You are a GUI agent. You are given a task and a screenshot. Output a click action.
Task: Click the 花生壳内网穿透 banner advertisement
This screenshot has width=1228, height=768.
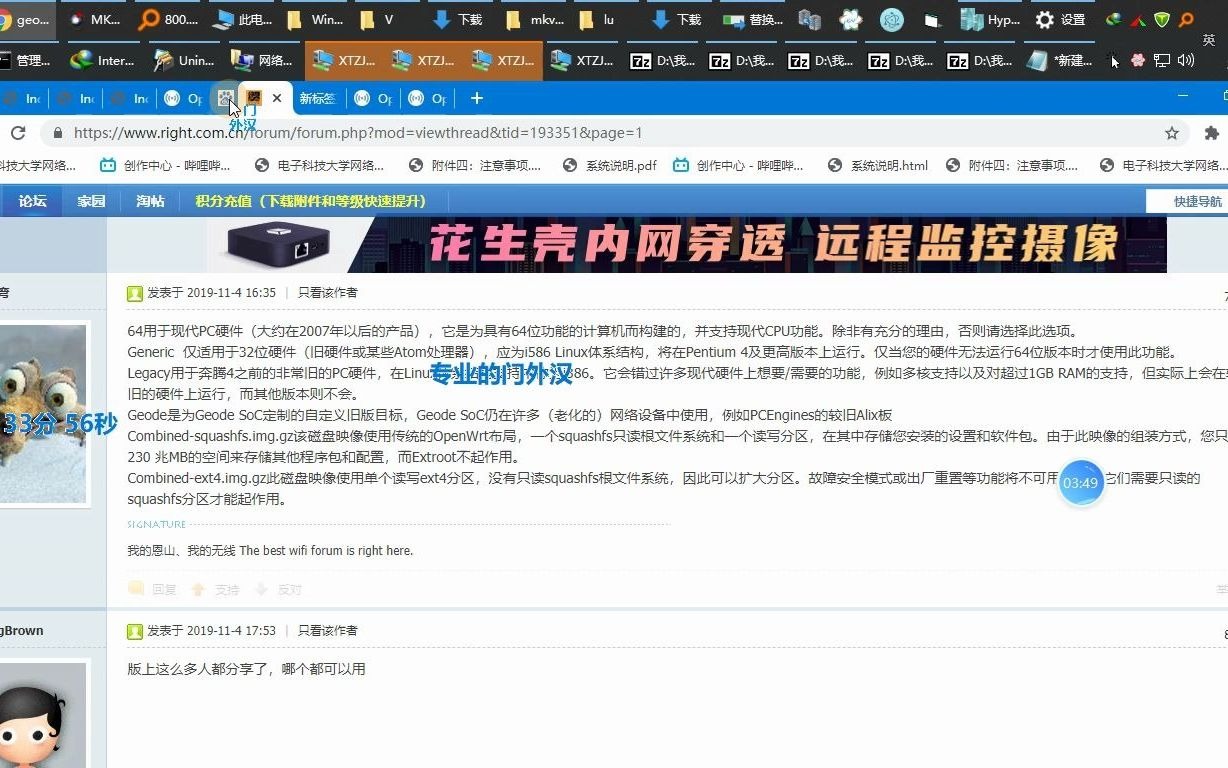coord(687,245)
